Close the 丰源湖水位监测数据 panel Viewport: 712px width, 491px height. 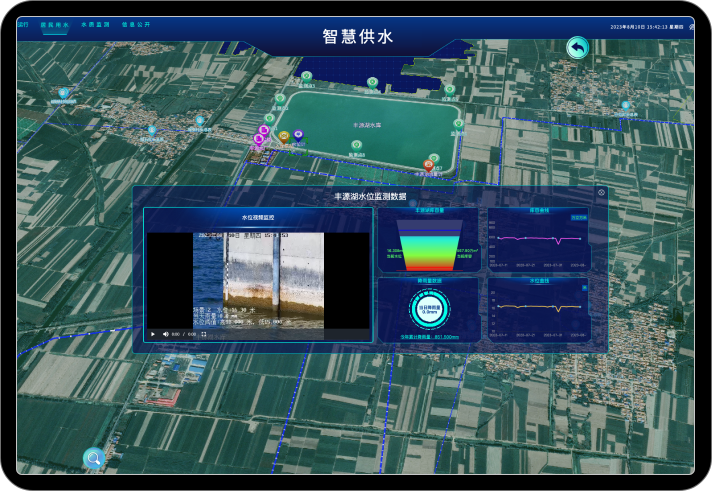click(601, 192)
